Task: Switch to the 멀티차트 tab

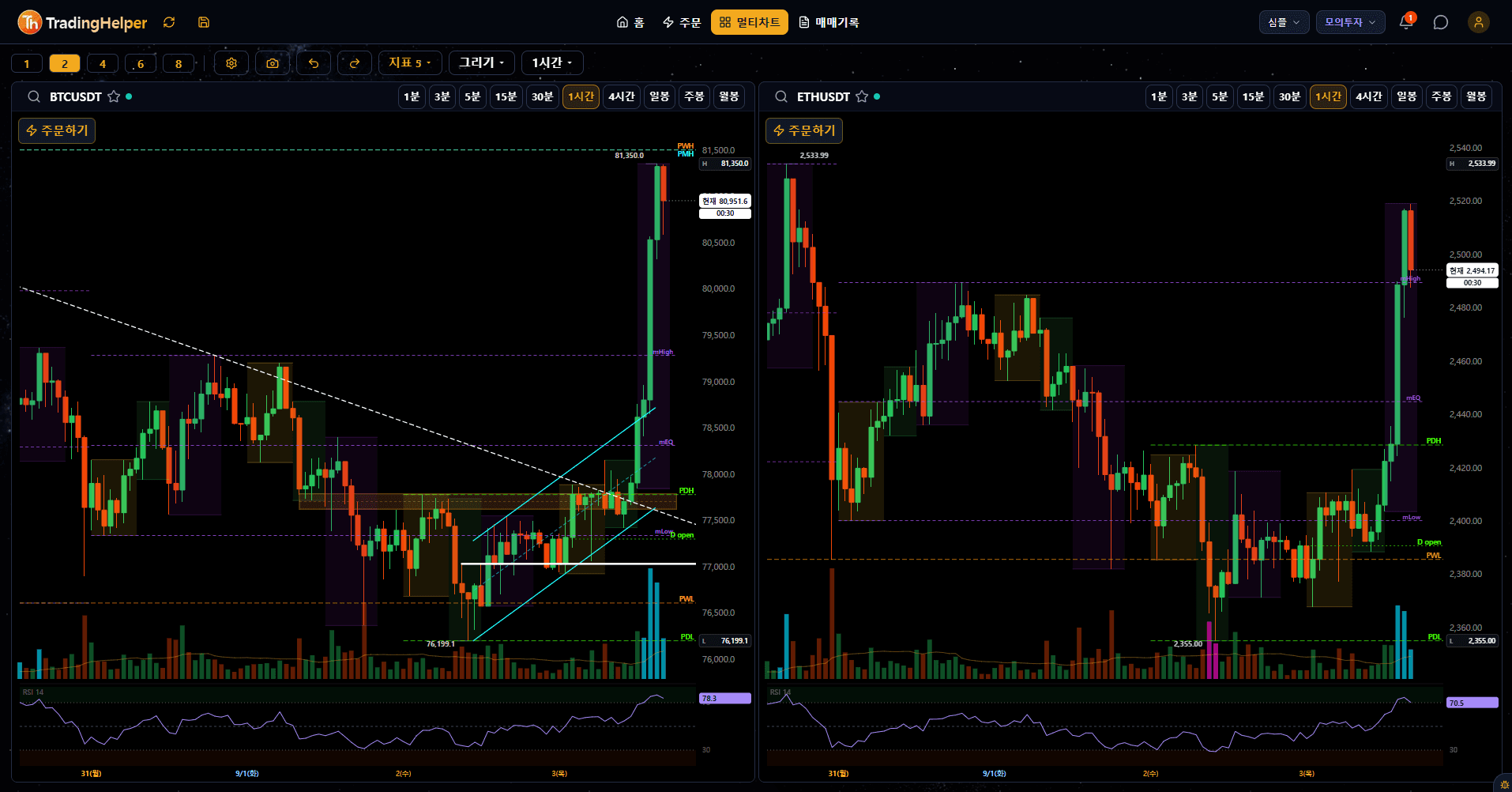Action: coord(750,22)
